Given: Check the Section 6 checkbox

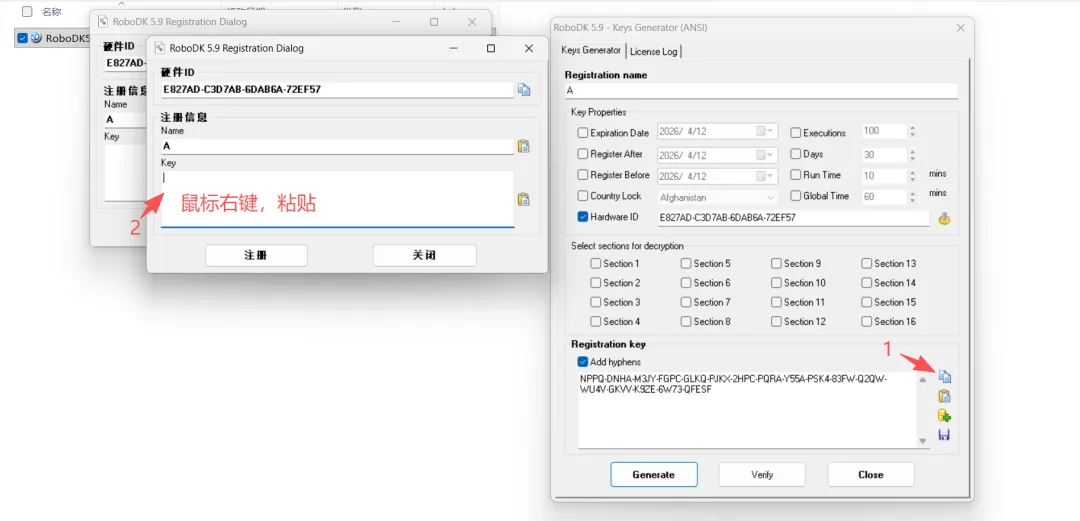Looking at the screenshot, I should click(x=685, y=283).
